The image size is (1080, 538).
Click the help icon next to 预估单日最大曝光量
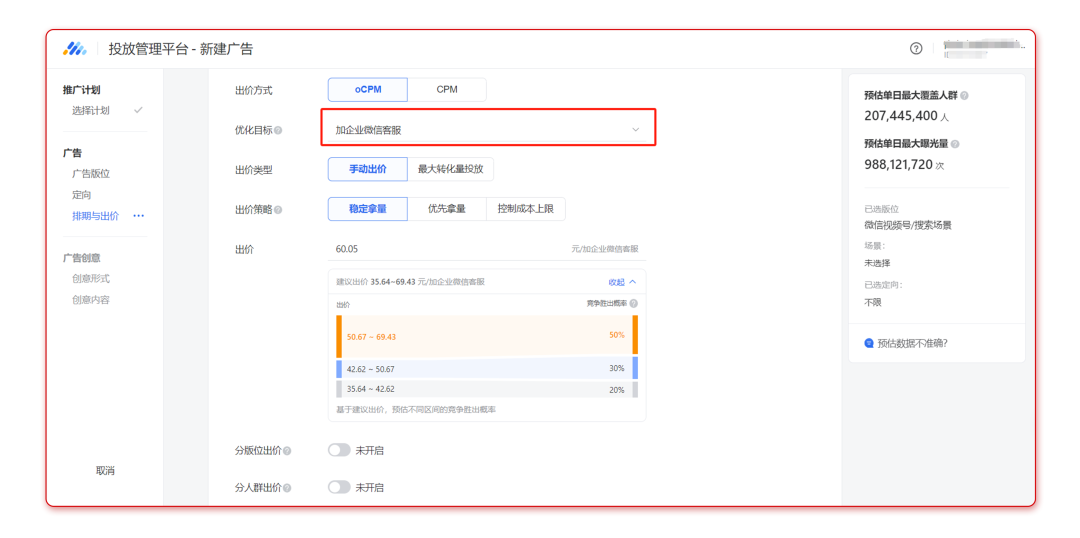point(955,144)
